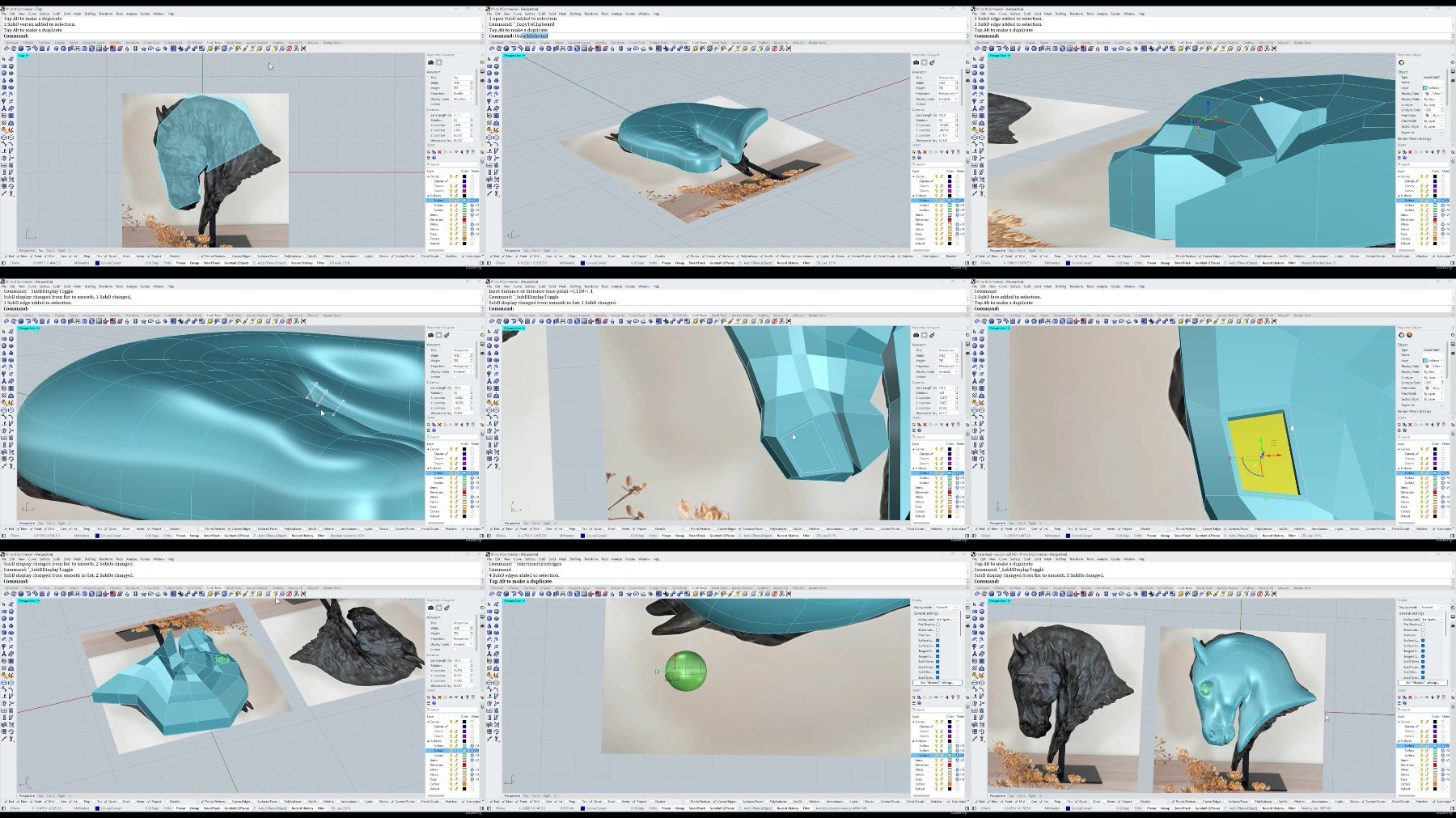Click Width stepper arrows in two-photo low-poly screenshot
This screenshot has width=1456, height=818.
point(472,629)
